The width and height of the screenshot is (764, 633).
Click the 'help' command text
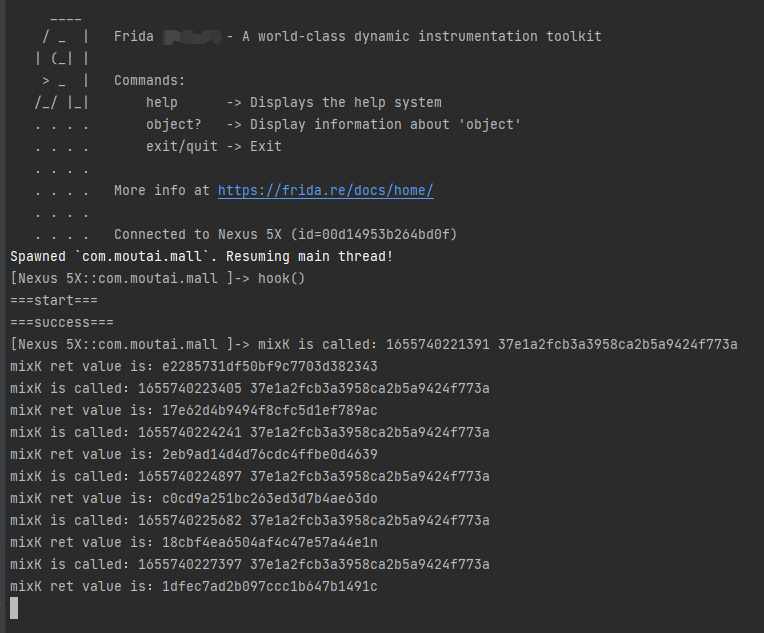click(162, 102)
